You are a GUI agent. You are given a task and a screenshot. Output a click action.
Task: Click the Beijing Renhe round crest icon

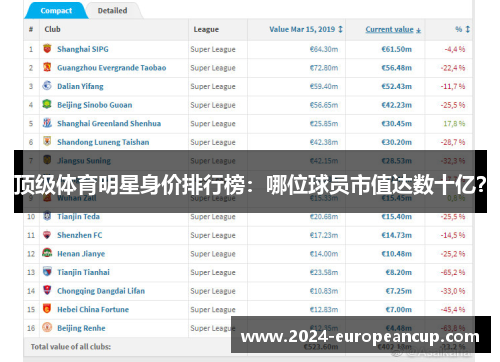tap(47, 327)
